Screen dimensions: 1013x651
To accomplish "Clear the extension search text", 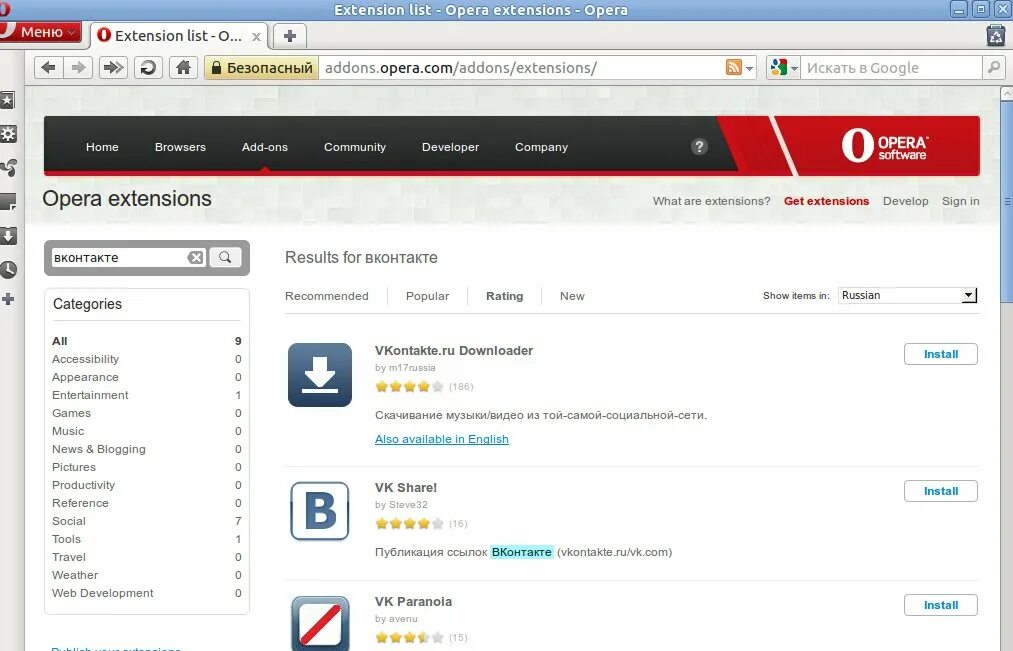I will point(196,258).
